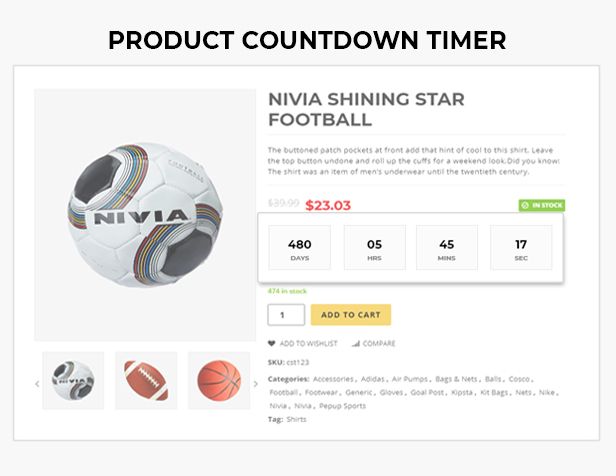Click the Add to Cart button
Screen dimensions: 616x476
pos(350,315)
